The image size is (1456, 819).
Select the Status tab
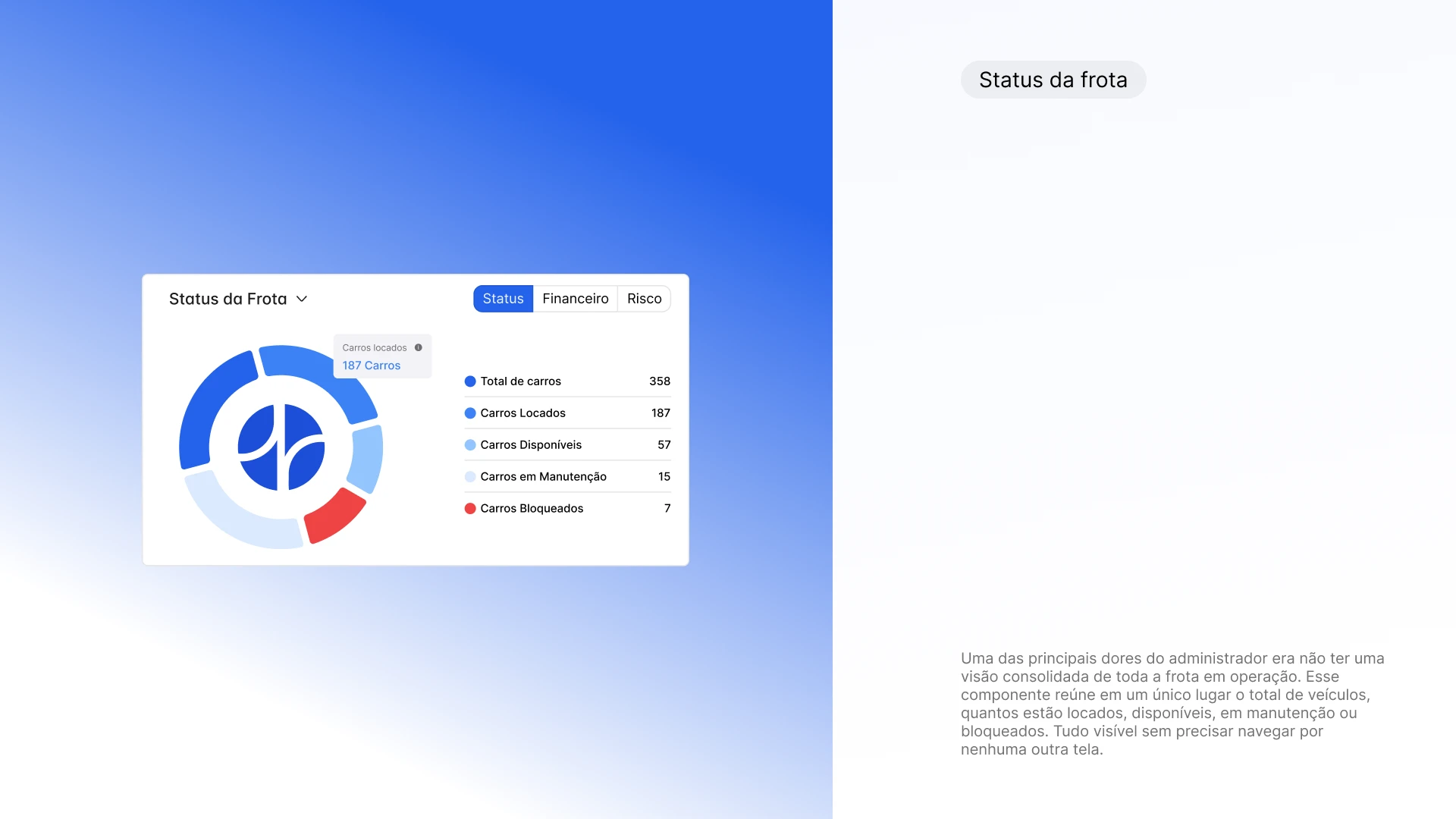click(x=503, y=299)
